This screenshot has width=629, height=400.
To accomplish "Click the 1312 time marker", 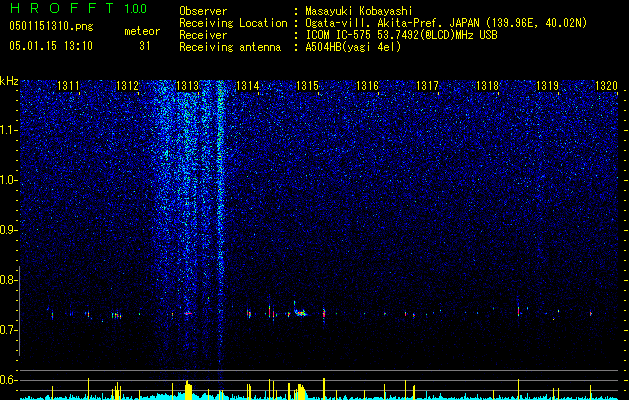I will coord(128,85).
